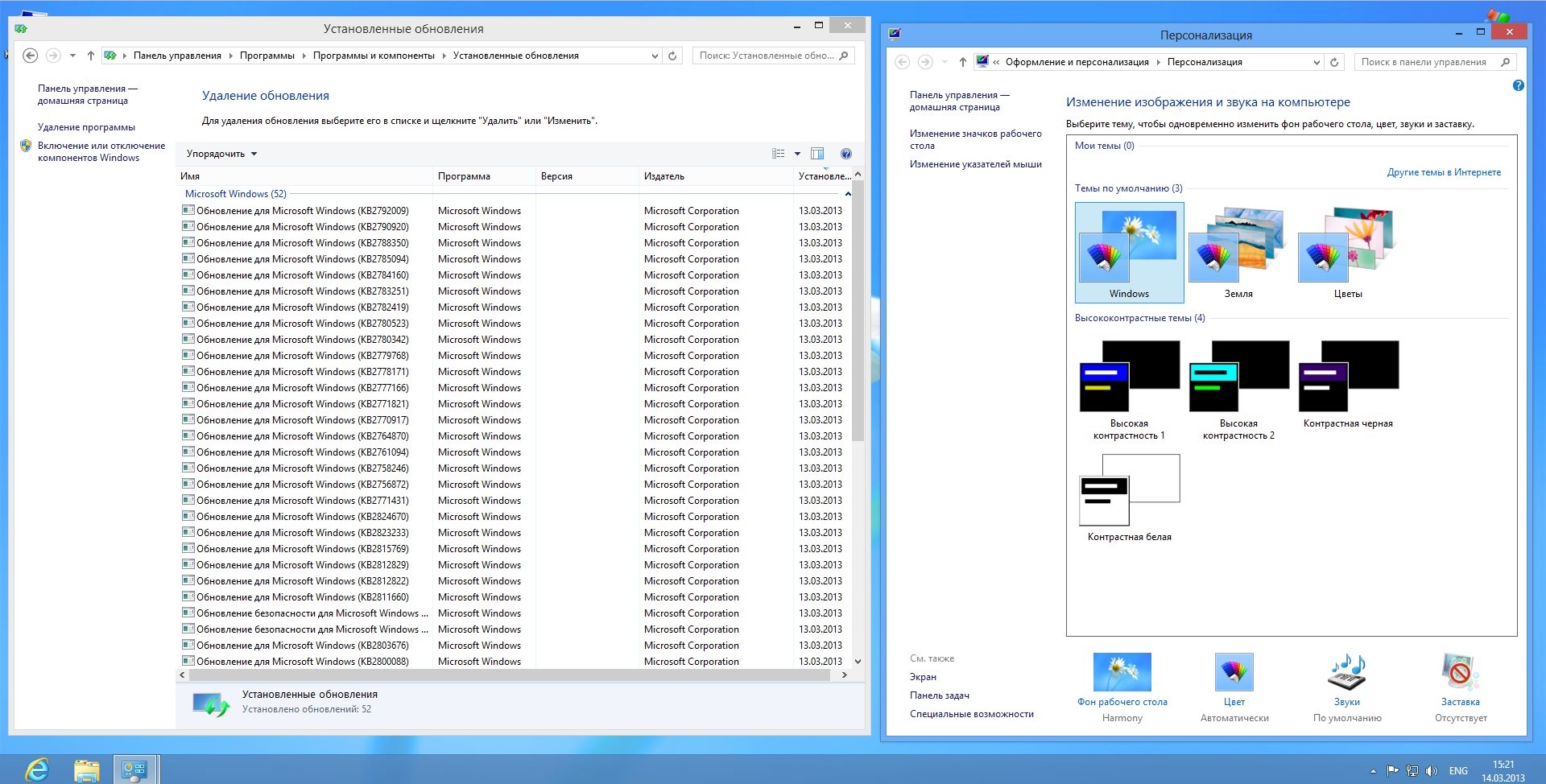
Task: Go back in the Персонализация window
Action: (x=903, y=62)
